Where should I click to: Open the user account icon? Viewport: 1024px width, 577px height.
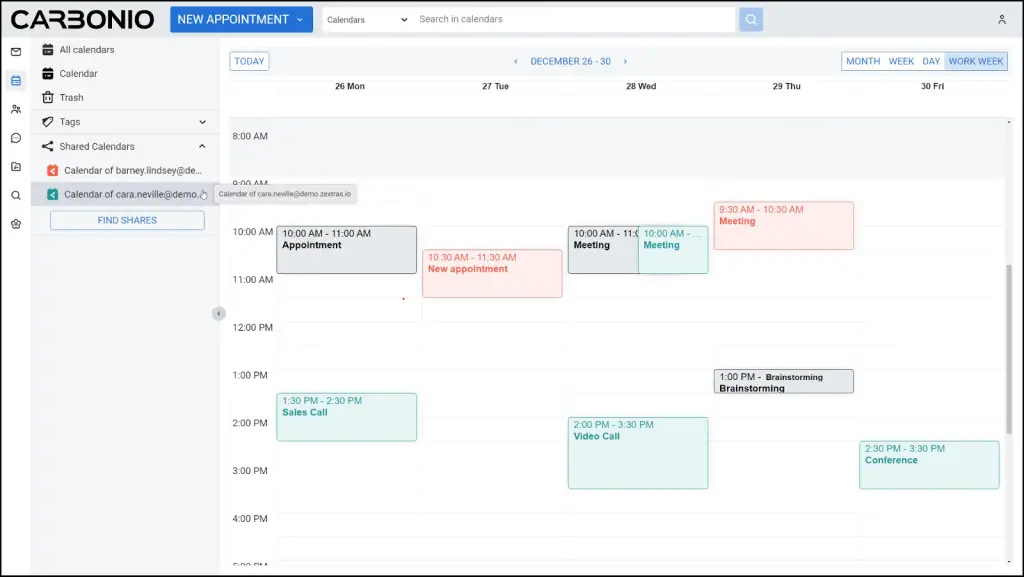1002,20
